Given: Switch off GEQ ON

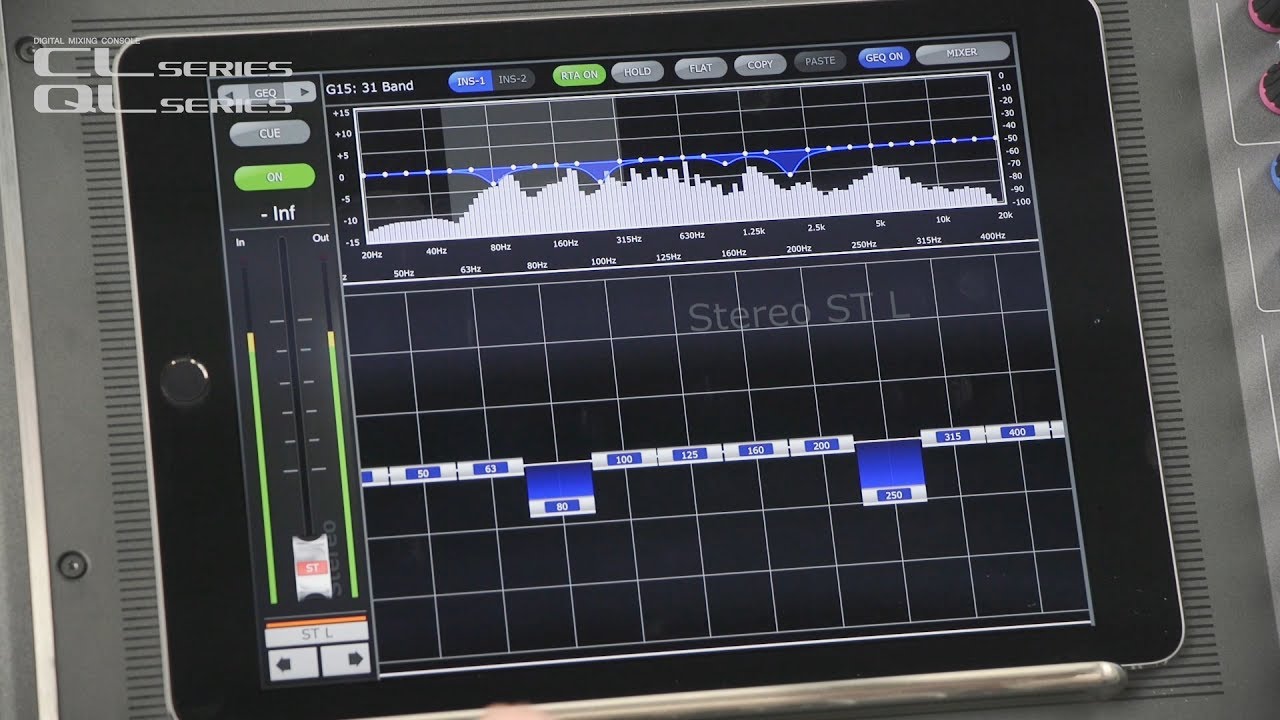Looking at the screenshot, I should [x=883, y=58].
